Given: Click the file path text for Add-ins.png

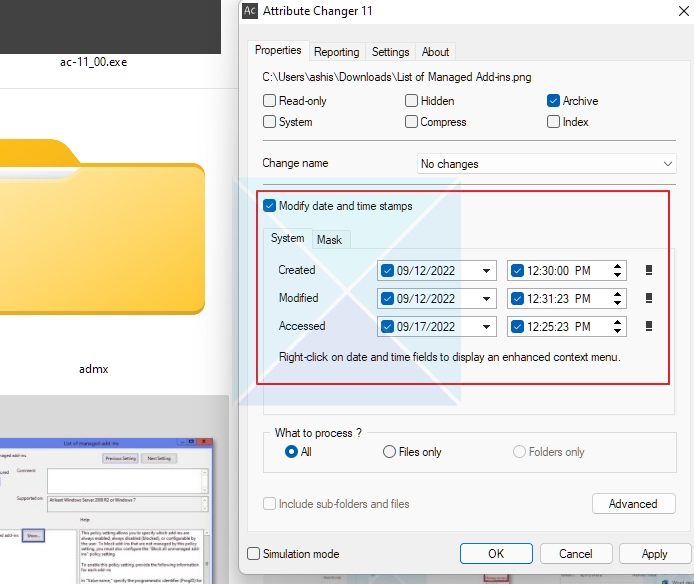Looking at the screenshot, I should (x=397, y=77).
